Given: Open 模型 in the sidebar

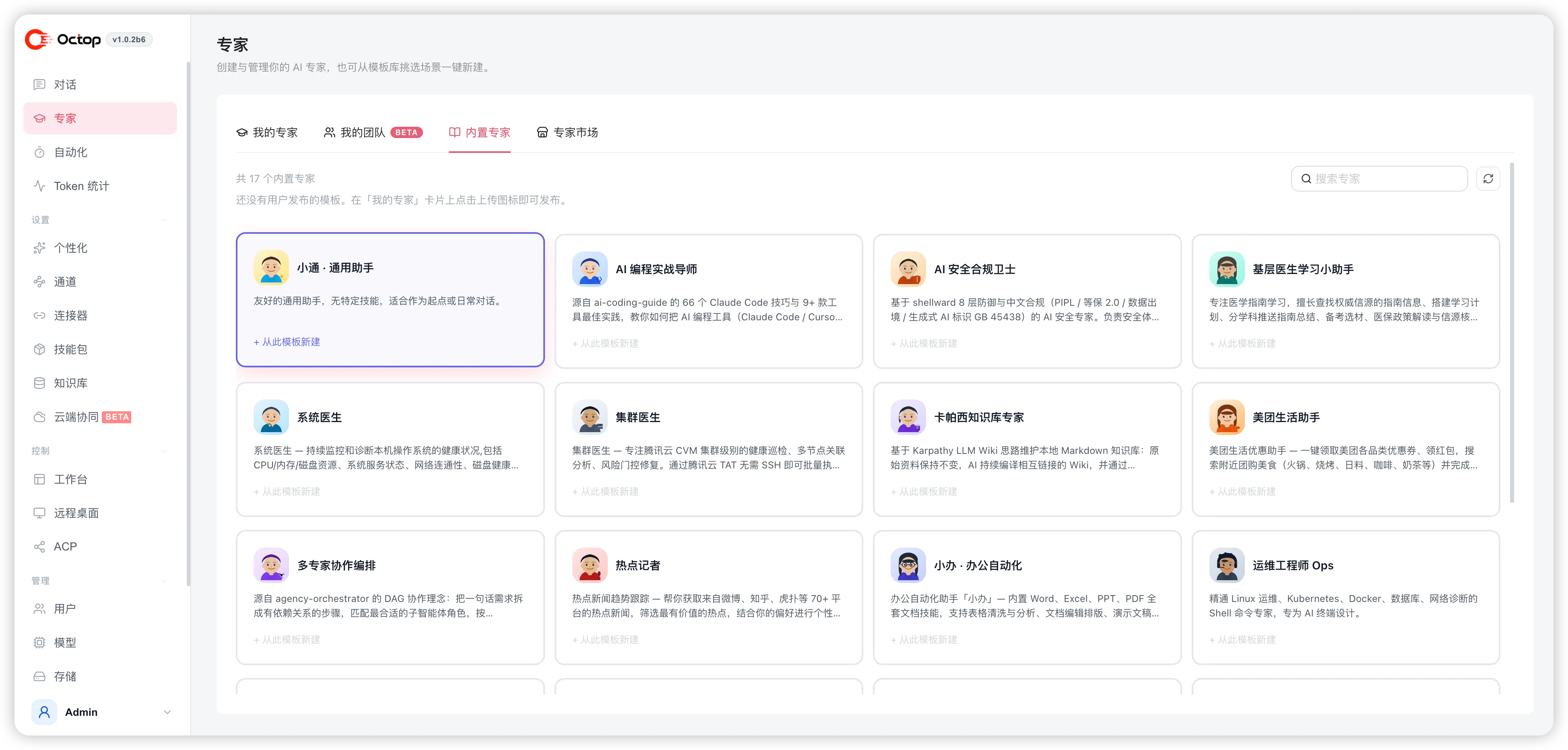Looking at the screenshot, I should click(100, 643).
